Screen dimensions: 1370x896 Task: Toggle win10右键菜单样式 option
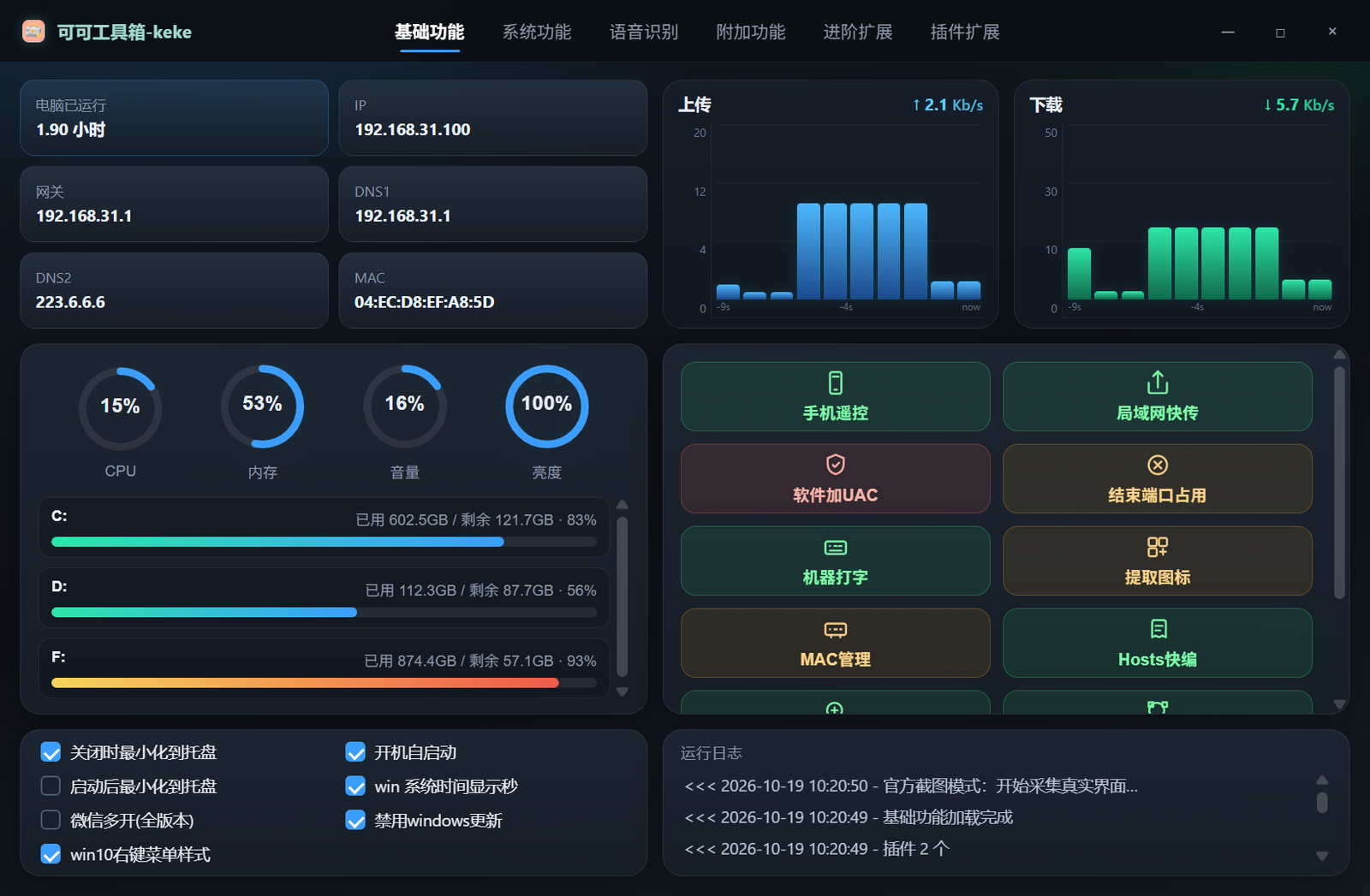51,855
